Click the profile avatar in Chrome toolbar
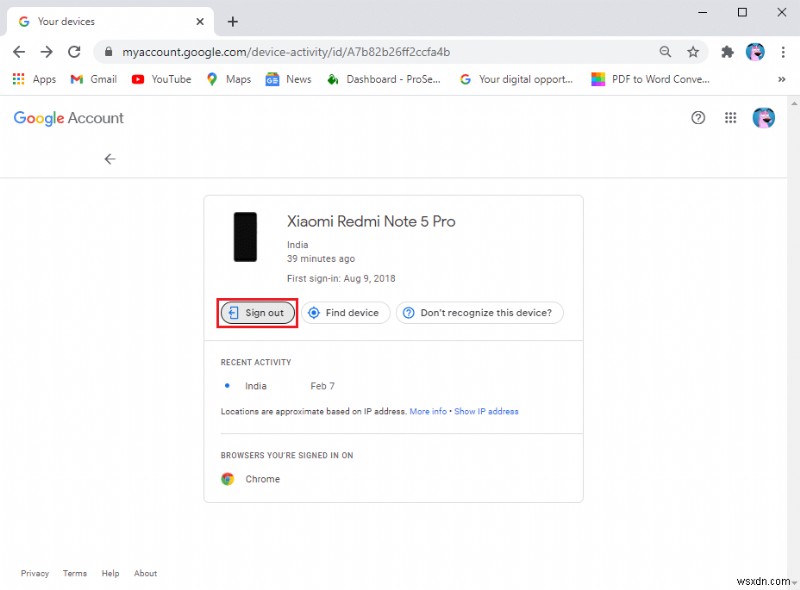The image size is (800, 590). coord(755,52)
